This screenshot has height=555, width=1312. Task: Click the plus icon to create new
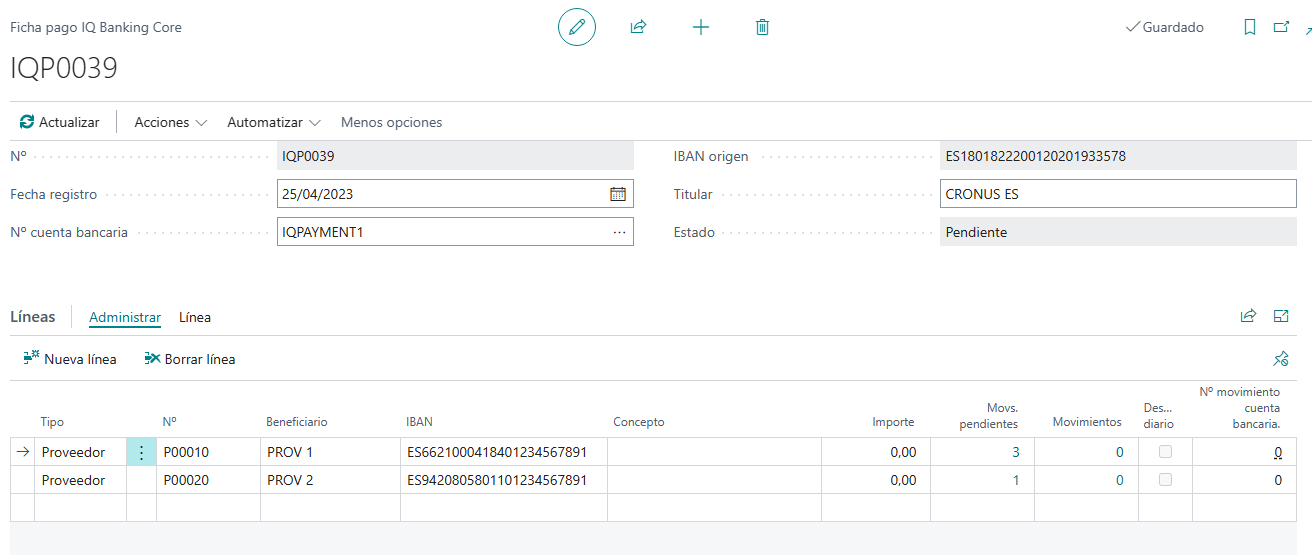[x=701, y=28]
